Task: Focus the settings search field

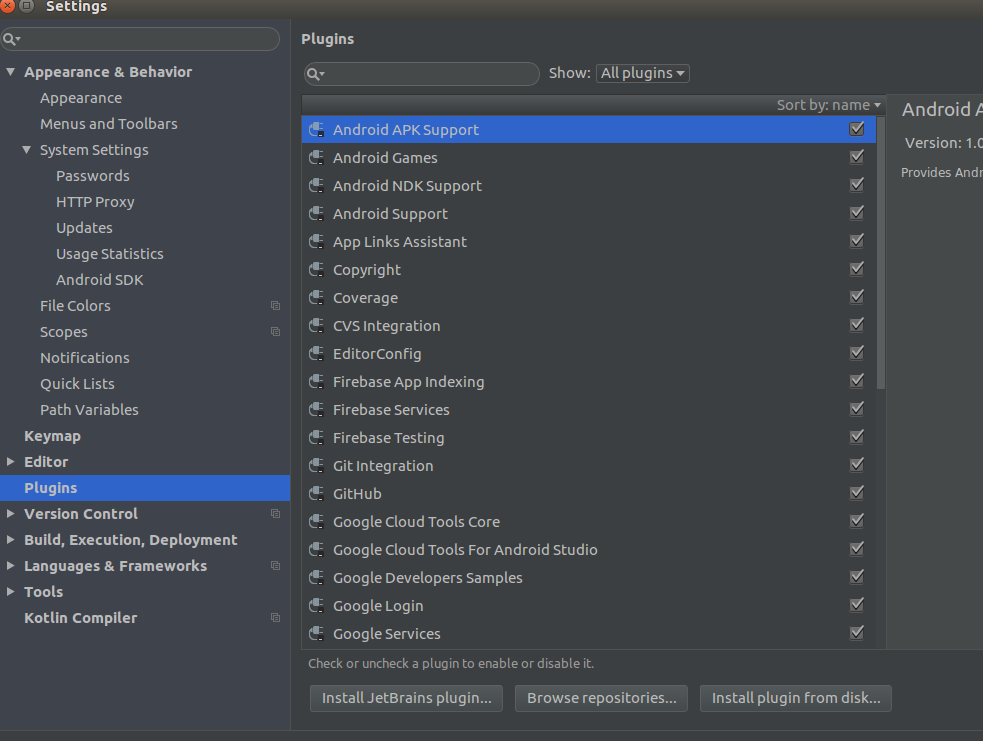Action: (140, 39)
